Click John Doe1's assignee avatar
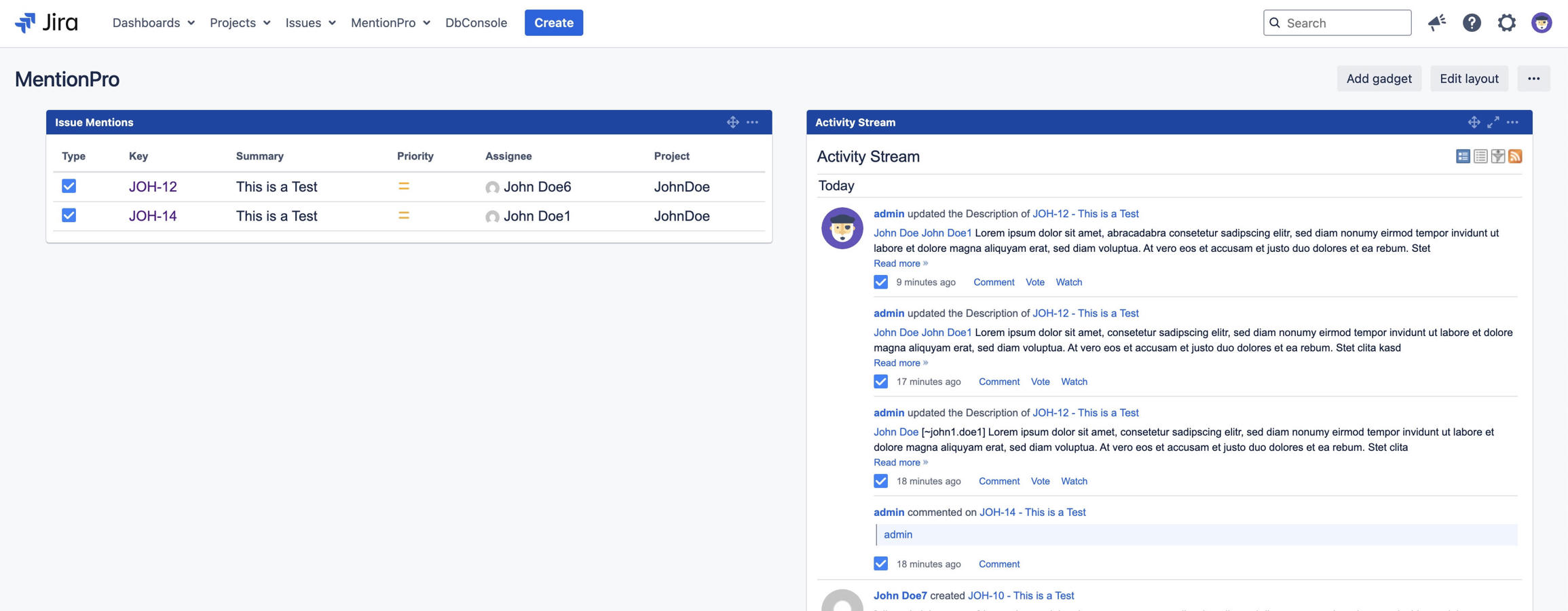The height and width of the screenshot is (611, 1568). pos(492,217)
